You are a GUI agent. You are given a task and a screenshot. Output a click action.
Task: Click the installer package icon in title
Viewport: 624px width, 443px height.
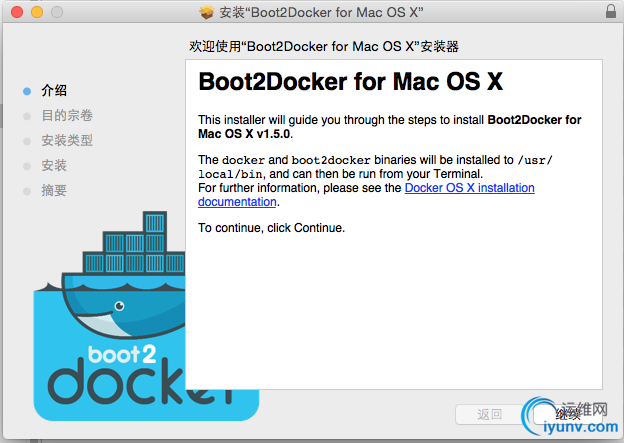point(207,12)
